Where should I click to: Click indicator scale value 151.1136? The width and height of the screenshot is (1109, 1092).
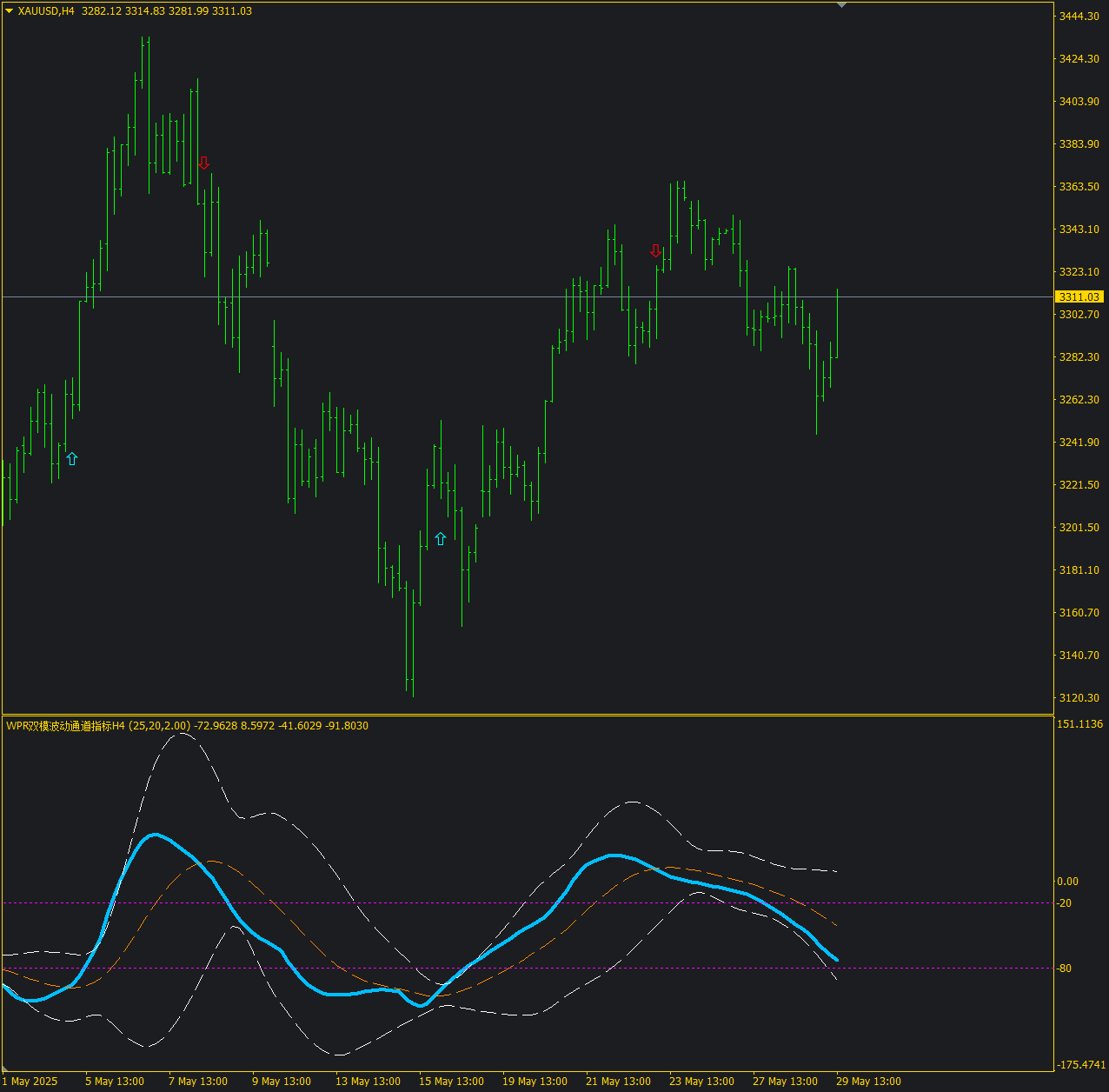pyautogui.click(x=1080, y=724)
